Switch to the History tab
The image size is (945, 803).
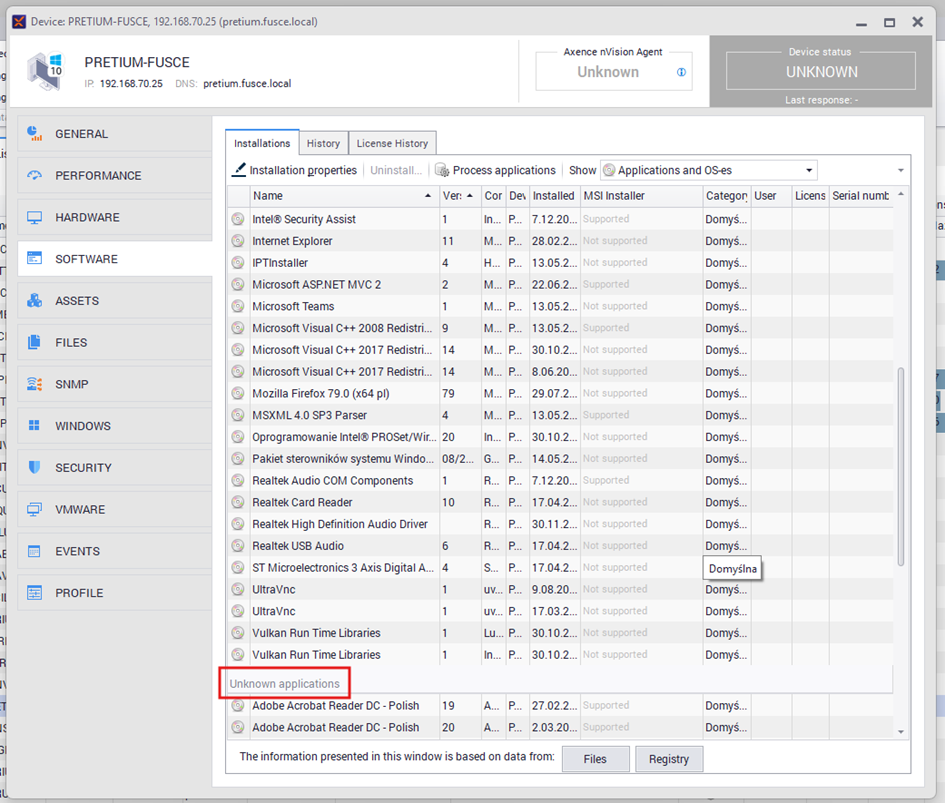click(323, 143)
